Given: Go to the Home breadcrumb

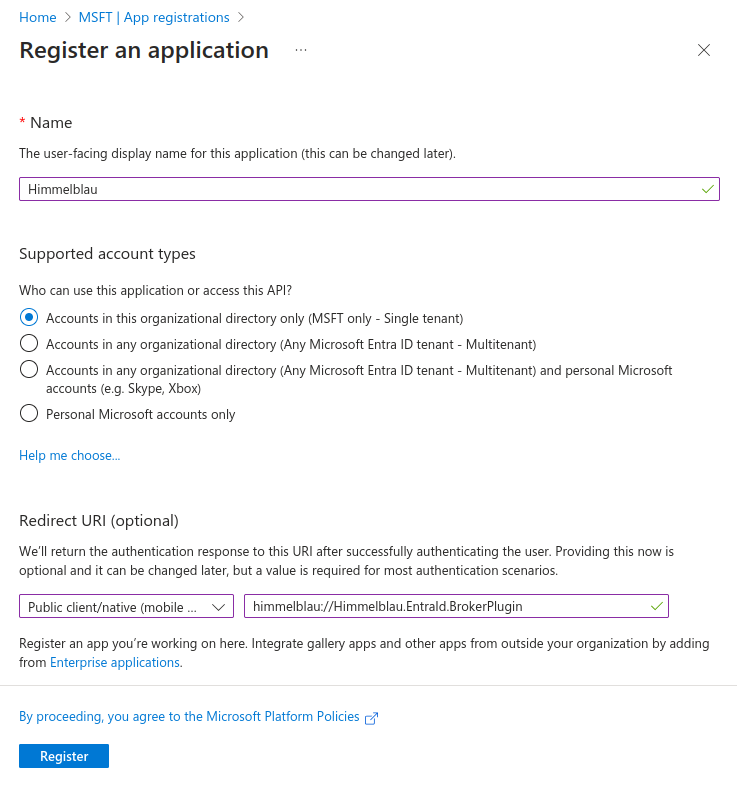Looking at the screenshot, I should pos(38,18).
